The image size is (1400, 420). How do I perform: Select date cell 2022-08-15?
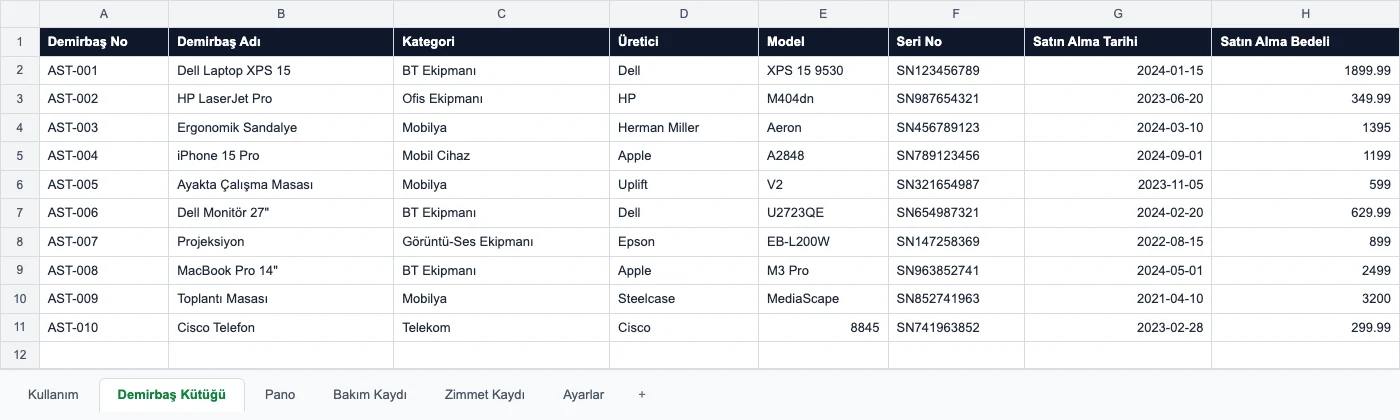click(1118, 242)
